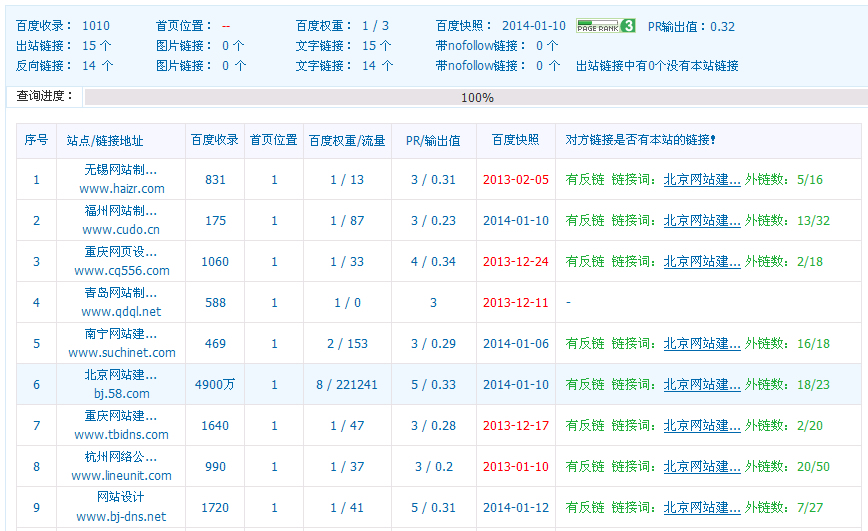The width and height of the screenshot is (868, 531).
Task: Click the outbound link count 7/27
Action: (810, 508)
